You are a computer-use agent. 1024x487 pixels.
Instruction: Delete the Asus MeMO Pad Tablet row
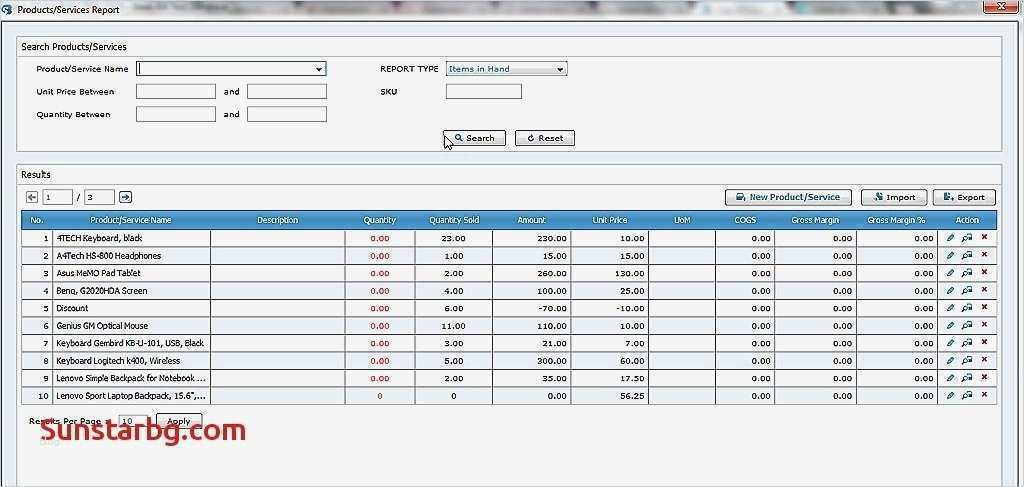click(984, 273)
